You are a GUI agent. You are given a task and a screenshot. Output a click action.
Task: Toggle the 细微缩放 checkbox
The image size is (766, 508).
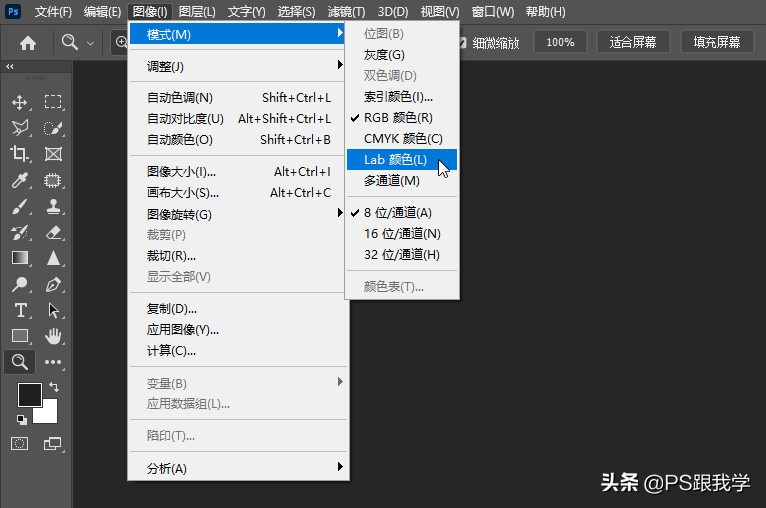(462, 43)
